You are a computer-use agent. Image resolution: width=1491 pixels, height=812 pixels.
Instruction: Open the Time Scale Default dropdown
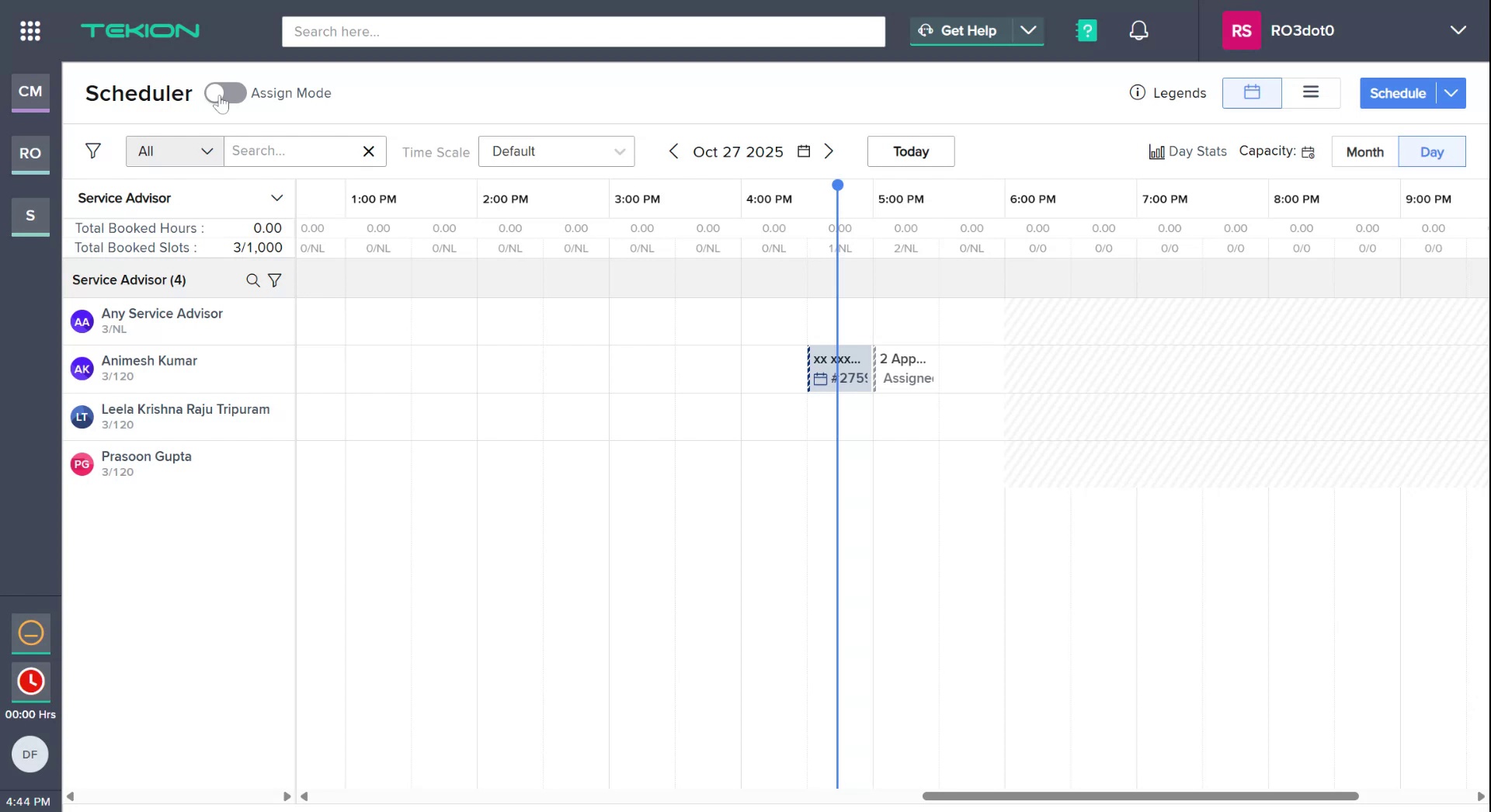556,151
